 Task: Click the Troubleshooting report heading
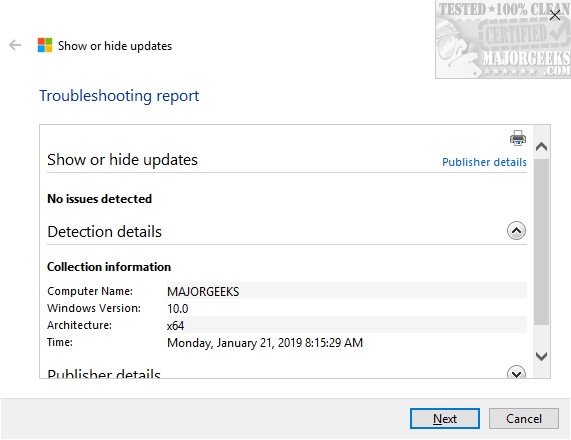(x=119, y=96)
